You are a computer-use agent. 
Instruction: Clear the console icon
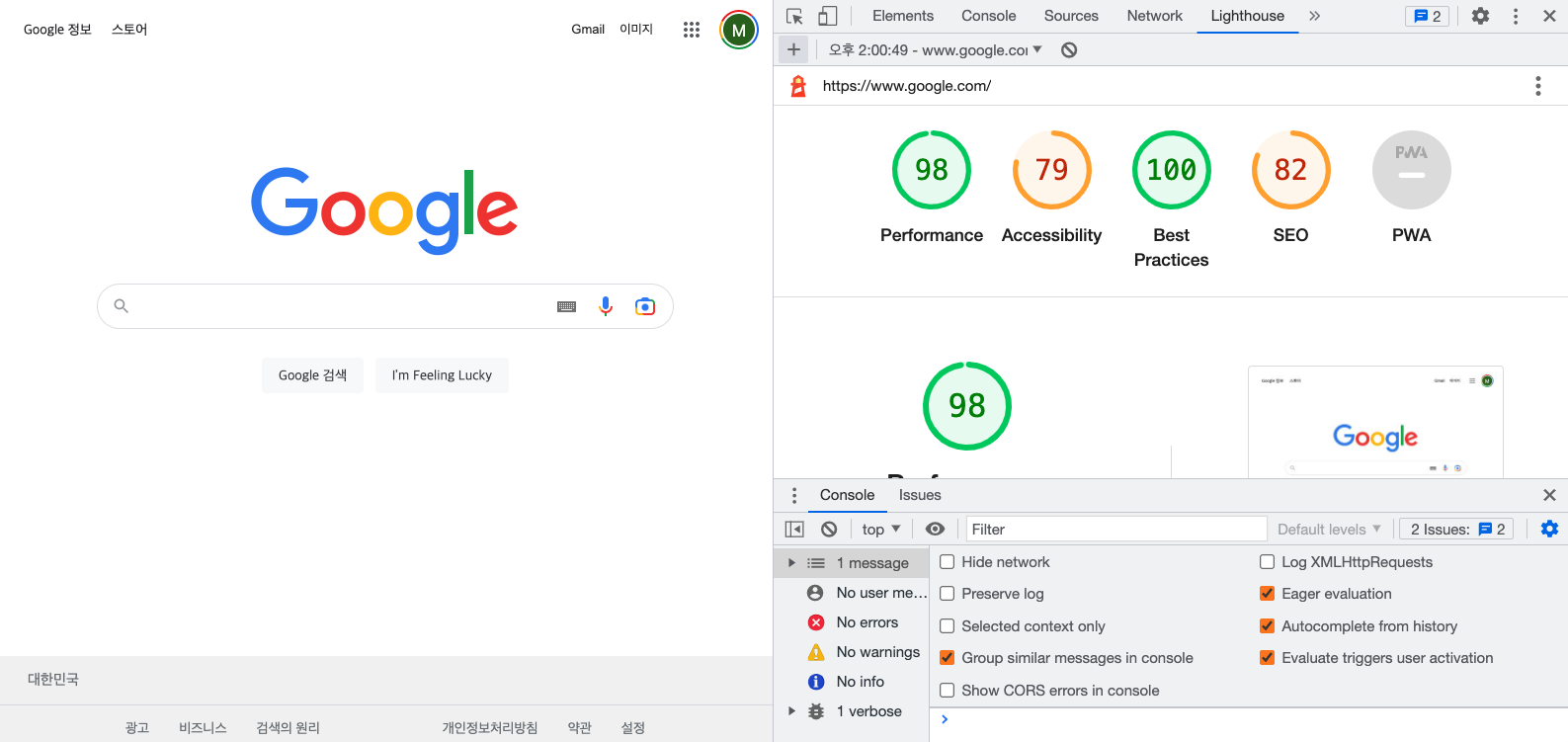point(829,530)
